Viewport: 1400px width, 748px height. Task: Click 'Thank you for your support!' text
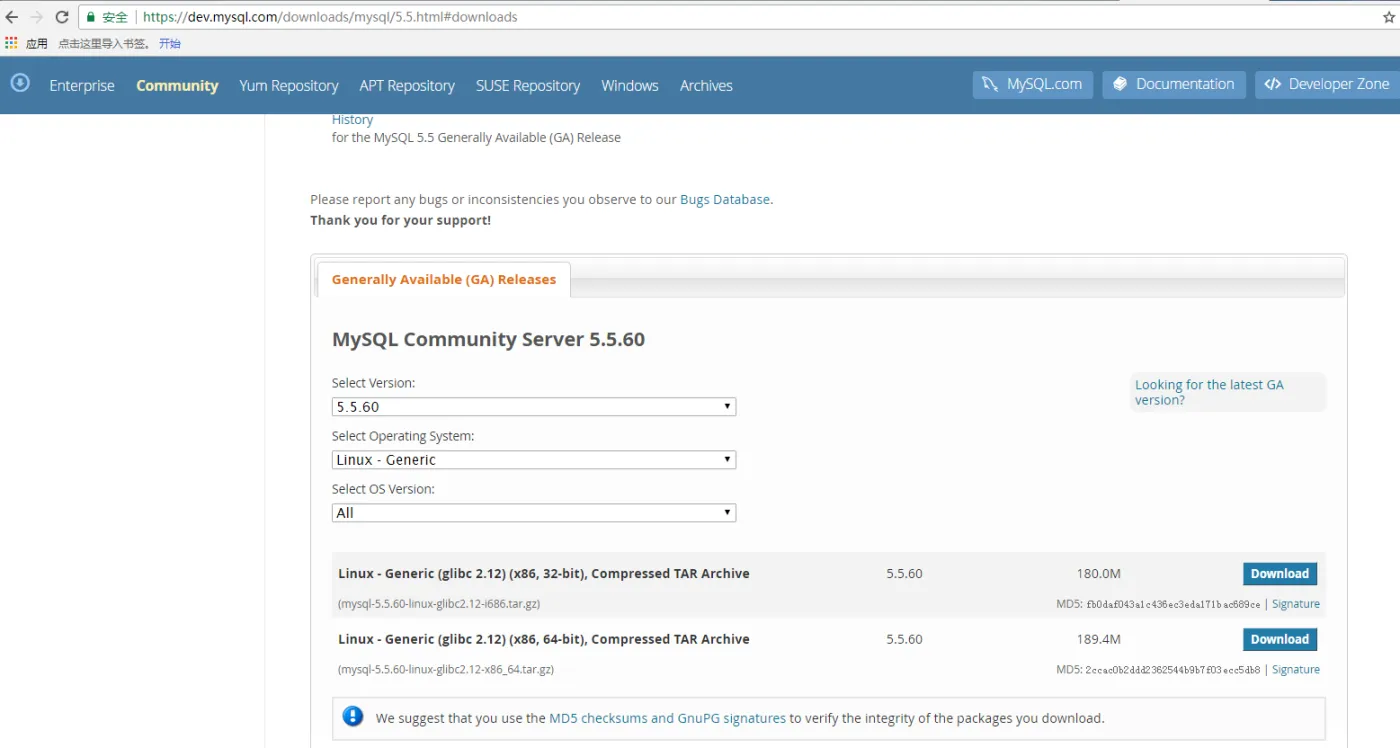coord(400,220)
